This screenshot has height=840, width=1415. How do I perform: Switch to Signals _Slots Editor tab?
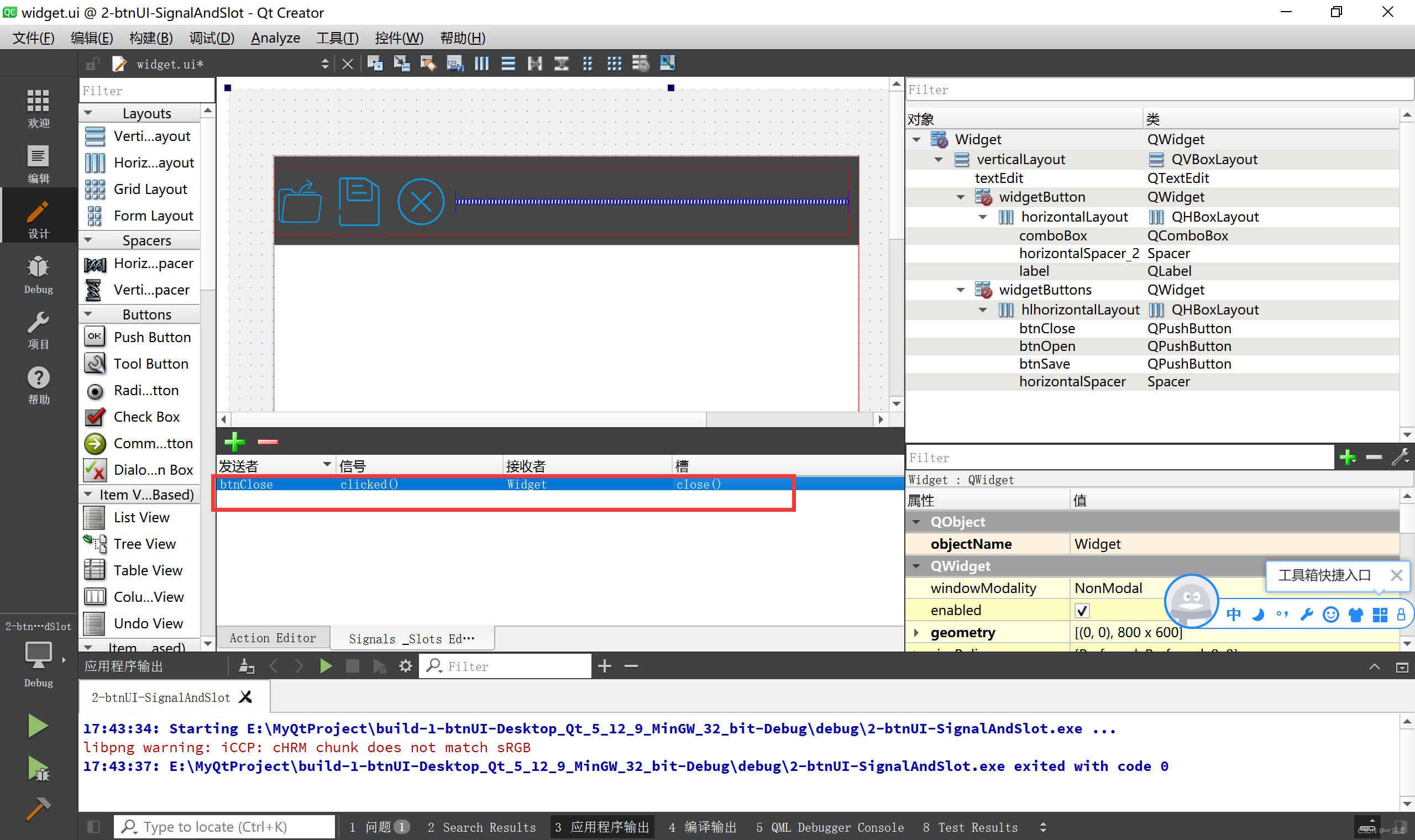pyautogui.click(x=412, y=638)
